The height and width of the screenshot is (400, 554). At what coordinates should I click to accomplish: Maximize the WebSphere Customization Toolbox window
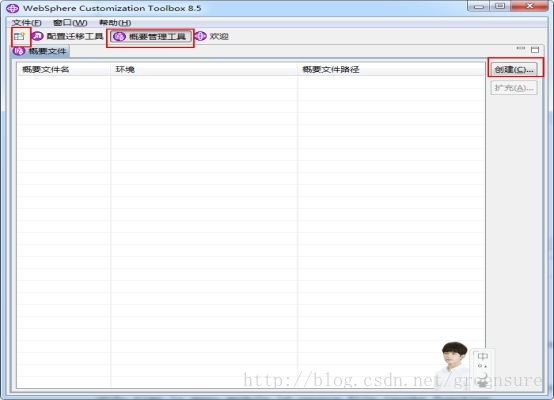(500, 6)
